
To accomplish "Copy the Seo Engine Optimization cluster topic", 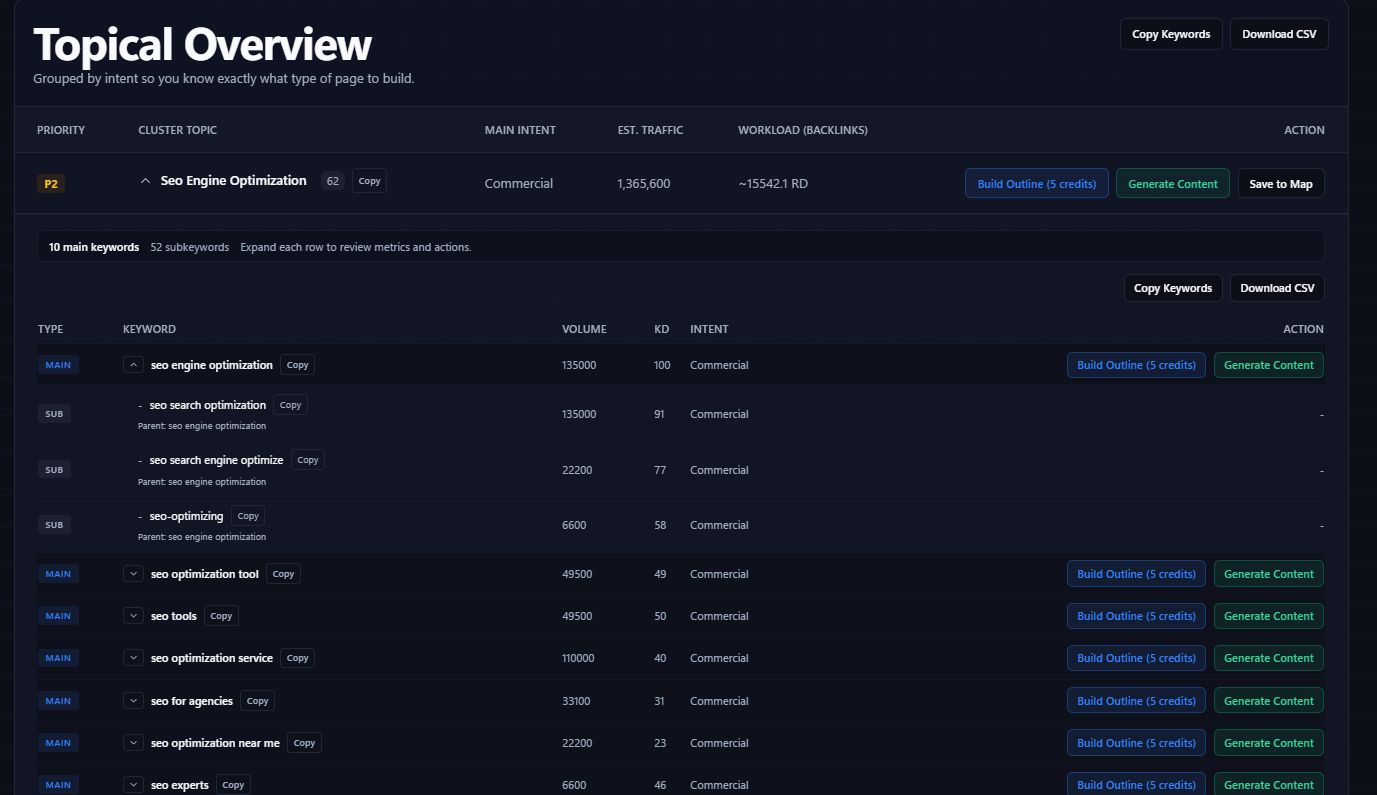I will pos(369,181).
